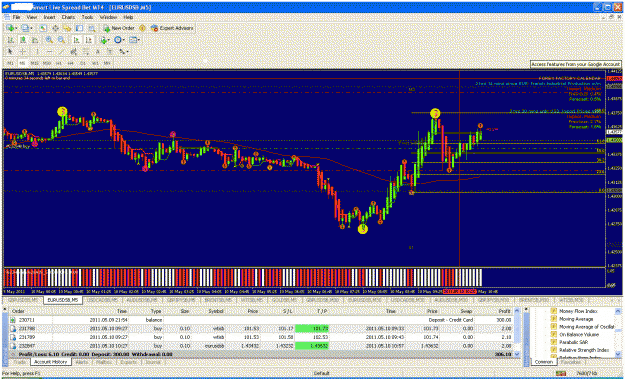Open a new chart with the toolbar icon
The height and width of the screenshot is (379, 625).
pos(10,28)
